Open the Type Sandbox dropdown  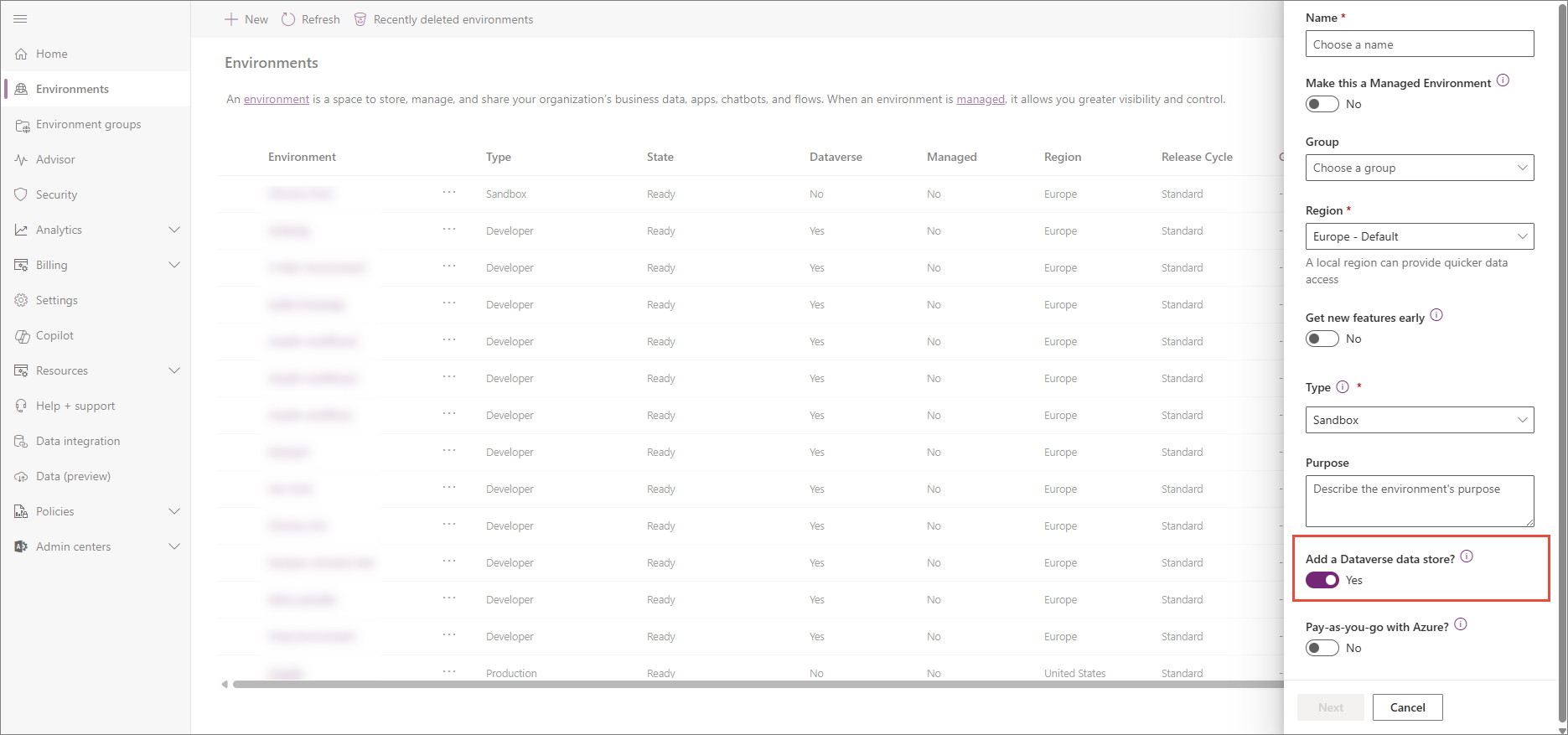[x=1420, y=420]
